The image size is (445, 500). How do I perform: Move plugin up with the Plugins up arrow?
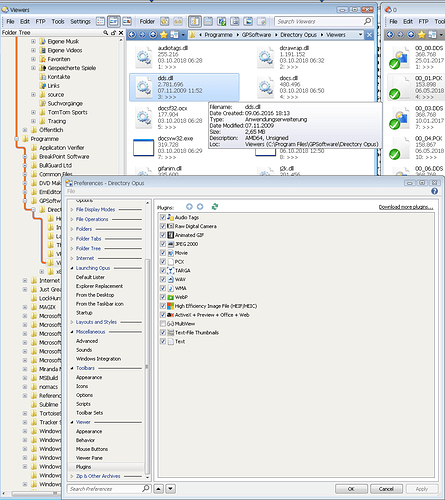tap(189, 207)
